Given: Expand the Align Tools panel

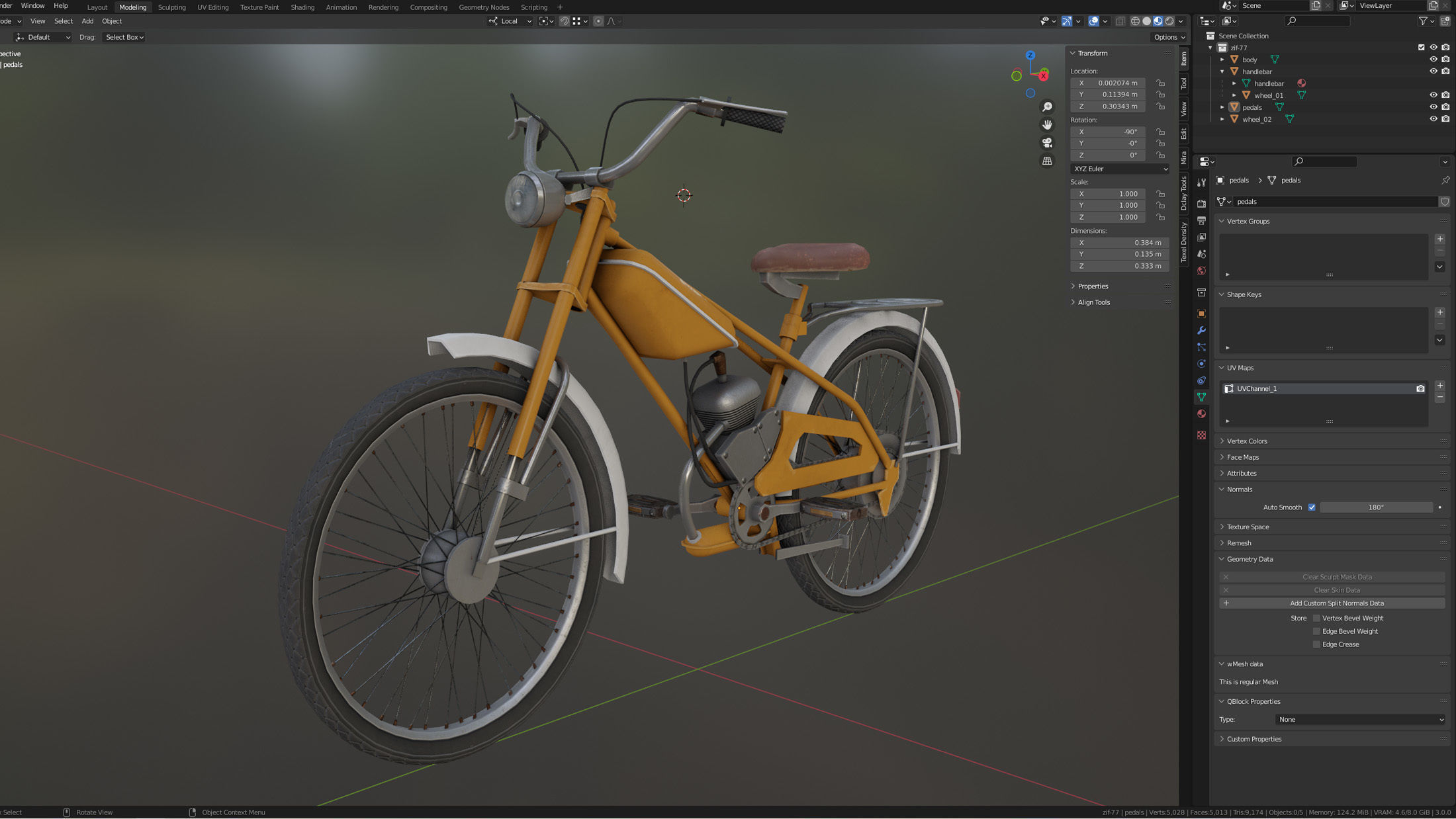Looking at the screenshot, I should tap(1093, 302).
